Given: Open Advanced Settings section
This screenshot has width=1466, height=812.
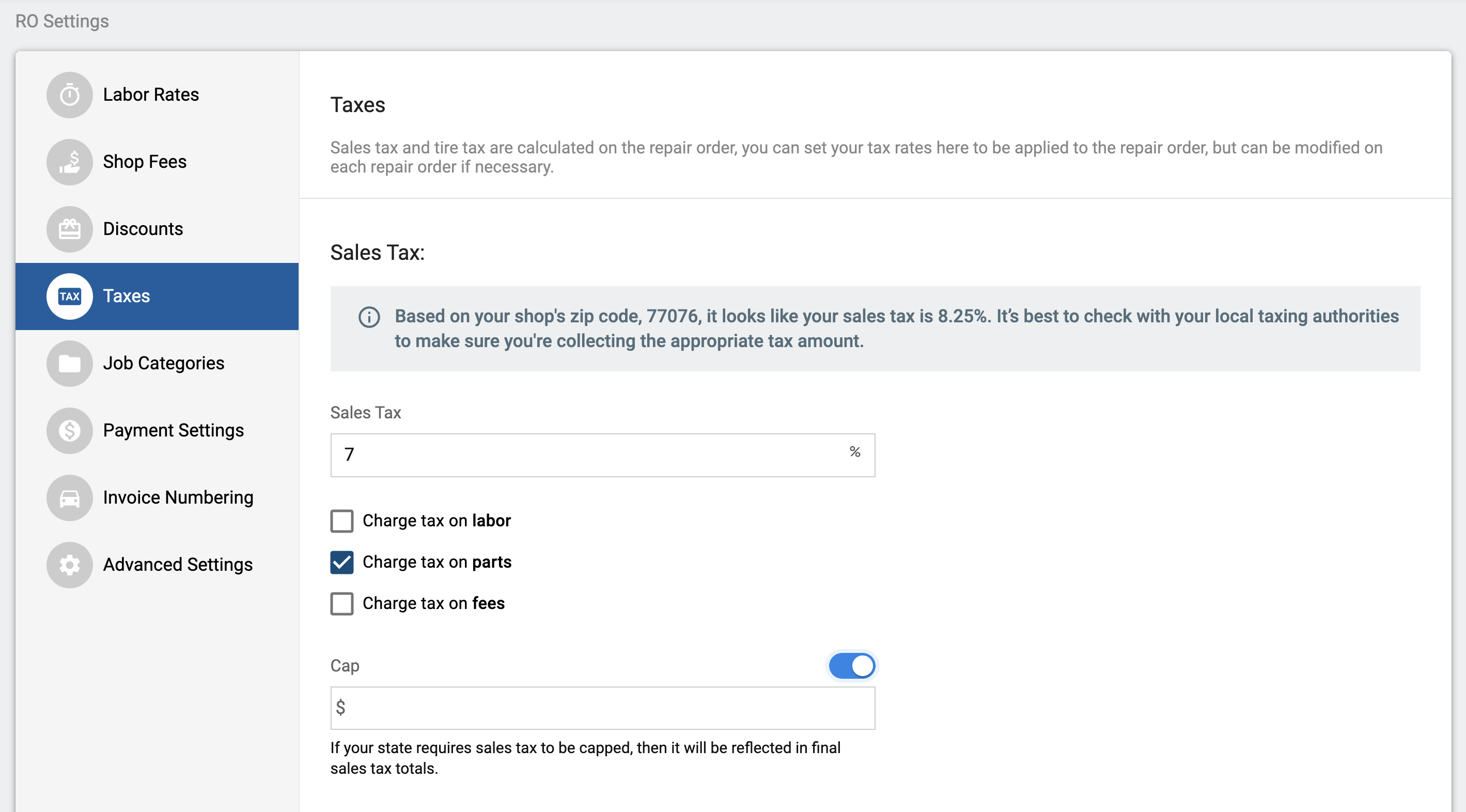Looking at the screenshot, I should pos(157,565).
